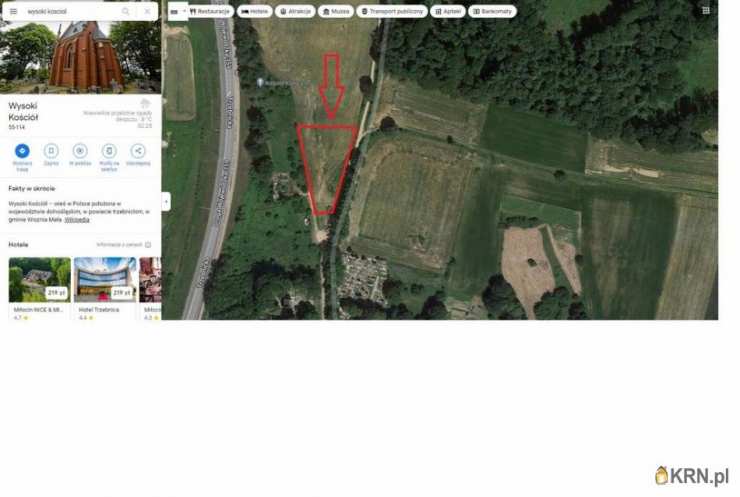
Task: Open the travel mode dropdown beside the search box
Action: pyautogui.click(x=178, y=11)
